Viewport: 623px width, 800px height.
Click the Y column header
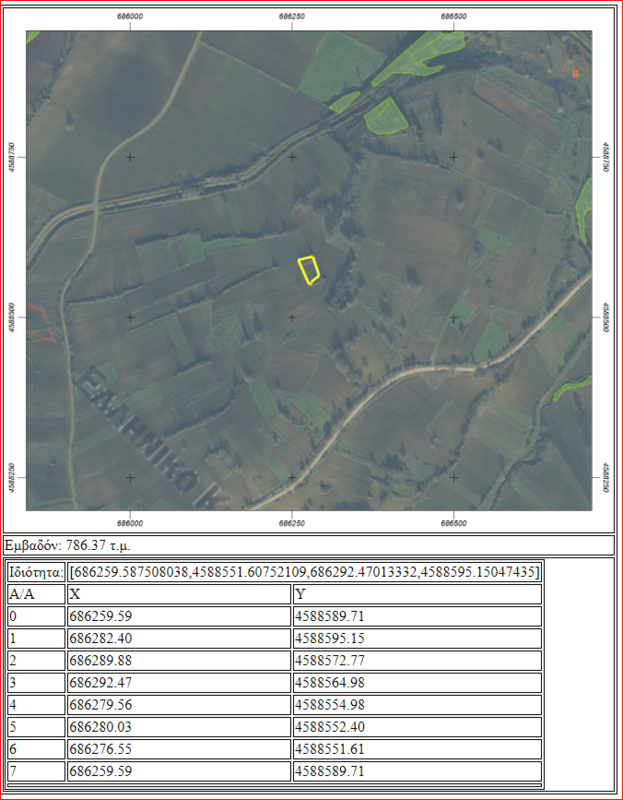pos(417,594)
